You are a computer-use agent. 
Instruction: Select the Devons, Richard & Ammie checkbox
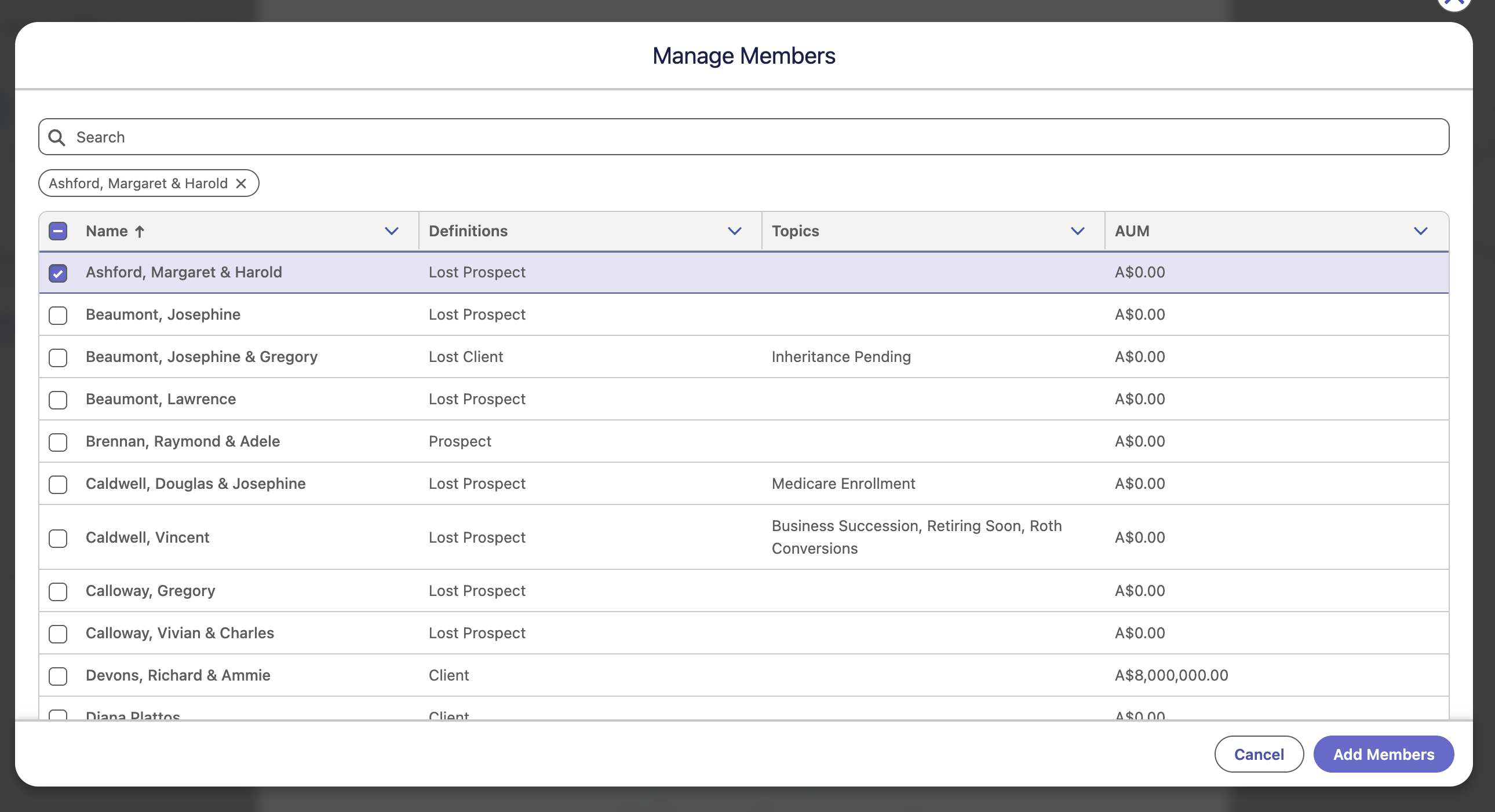point(58,676)
